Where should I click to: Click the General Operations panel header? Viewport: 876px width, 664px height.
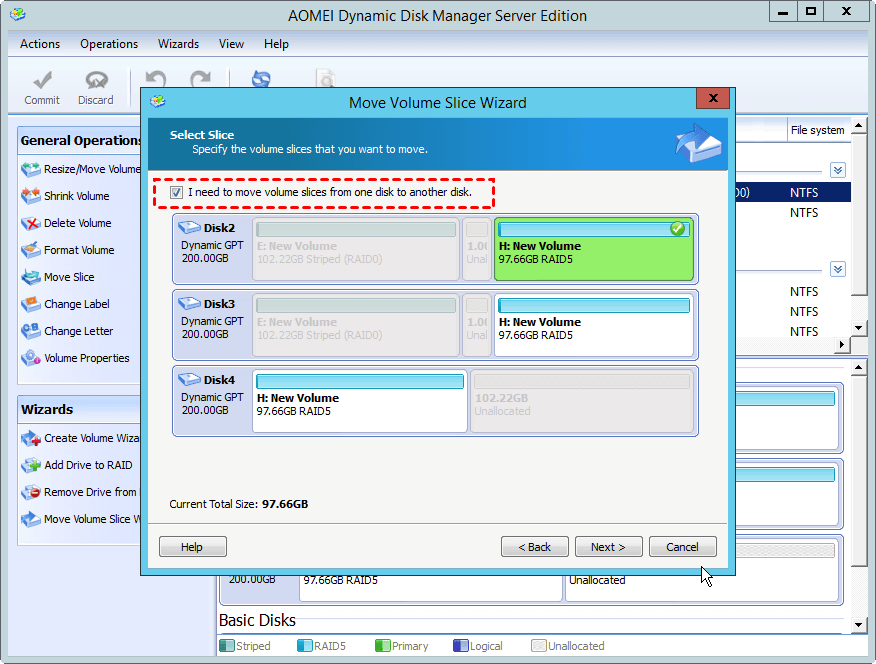coord(80,141)
